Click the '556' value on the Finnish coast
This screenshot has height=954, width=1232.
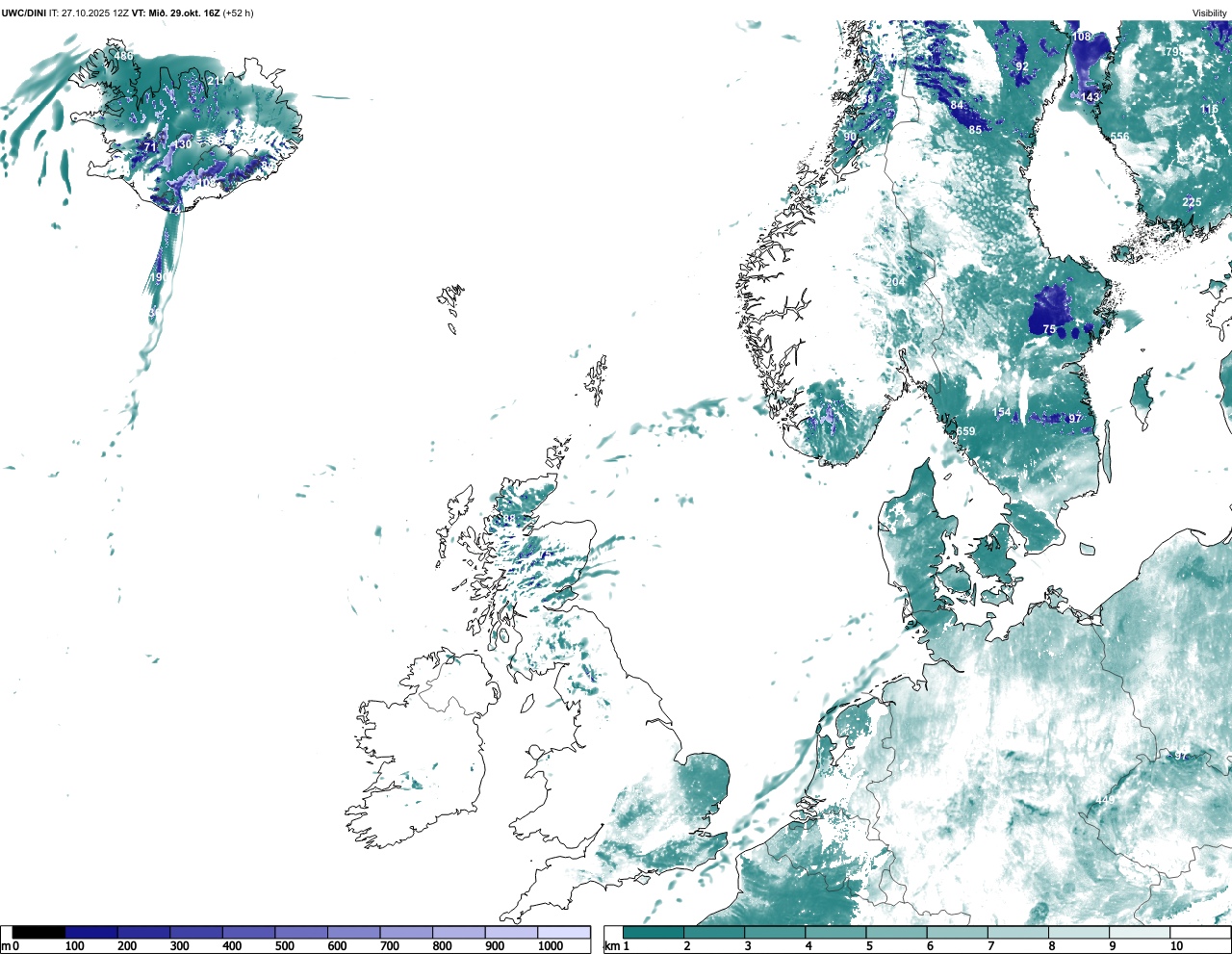click(x=1119, y=137)
